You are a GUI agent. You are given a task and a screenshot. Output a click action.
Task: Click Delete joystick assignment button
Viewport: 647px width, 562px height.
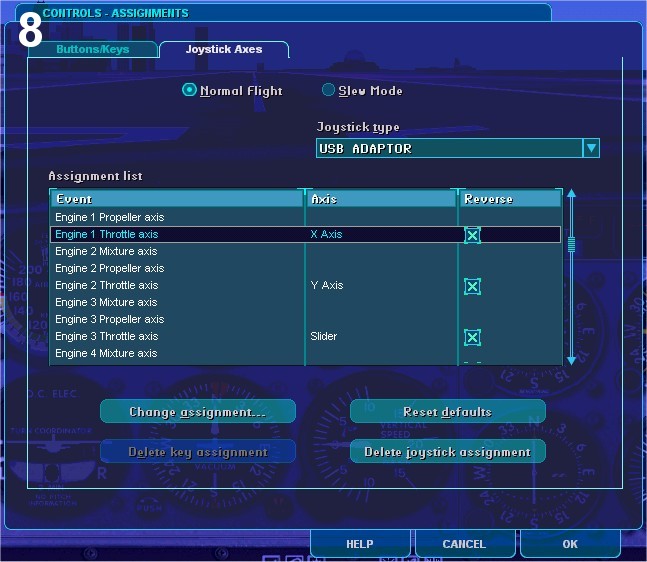[448, 451]
